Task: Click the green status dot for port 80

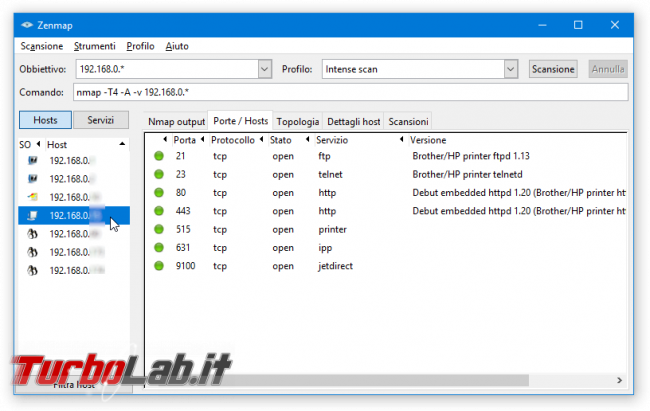Action: click(159, 192)
